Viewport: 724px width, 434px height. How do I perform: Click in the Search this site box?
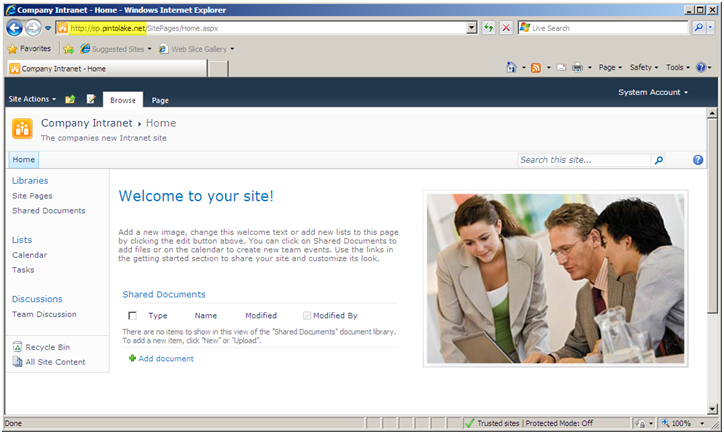(585, 160)
